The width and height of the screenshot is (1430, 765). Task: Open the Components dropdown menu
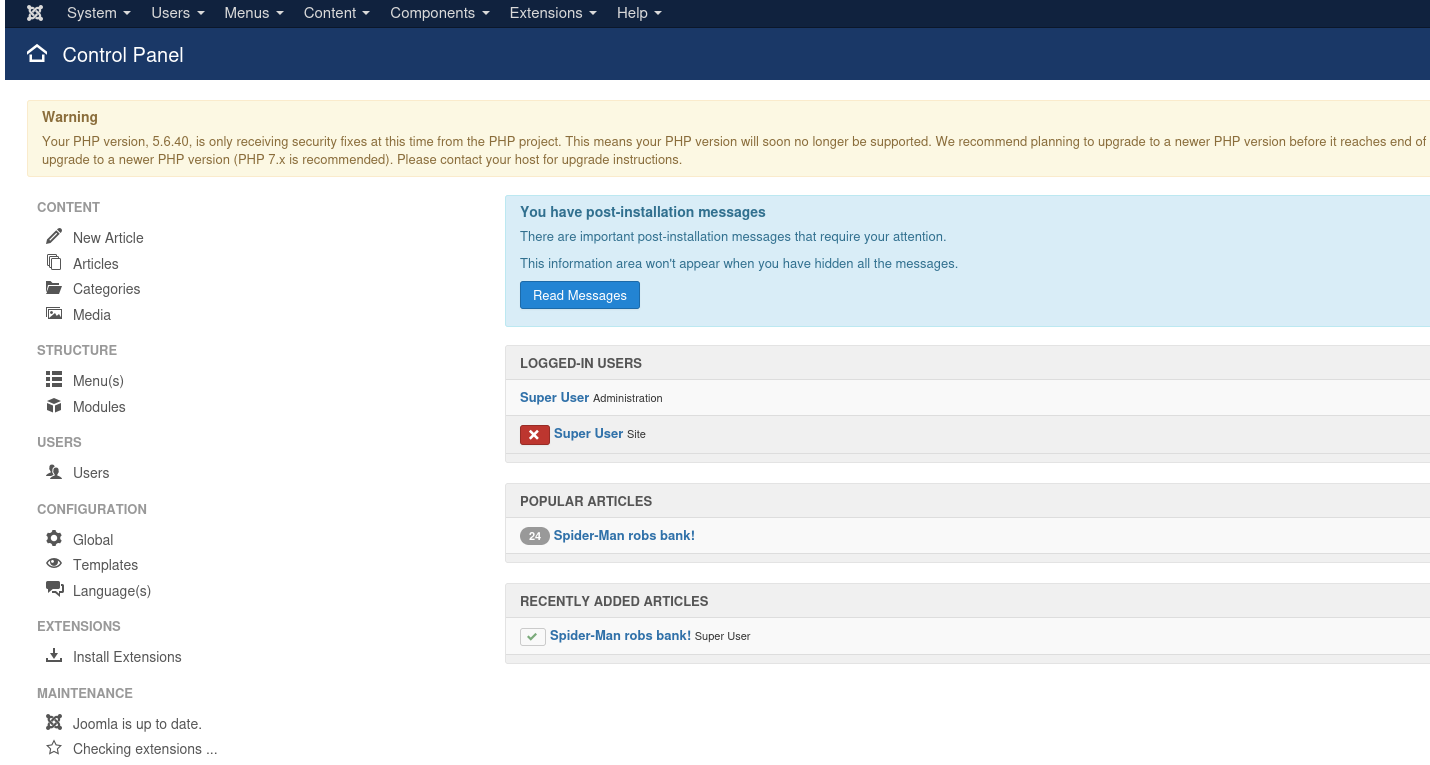pyautogui.click(x=439, y=13)
